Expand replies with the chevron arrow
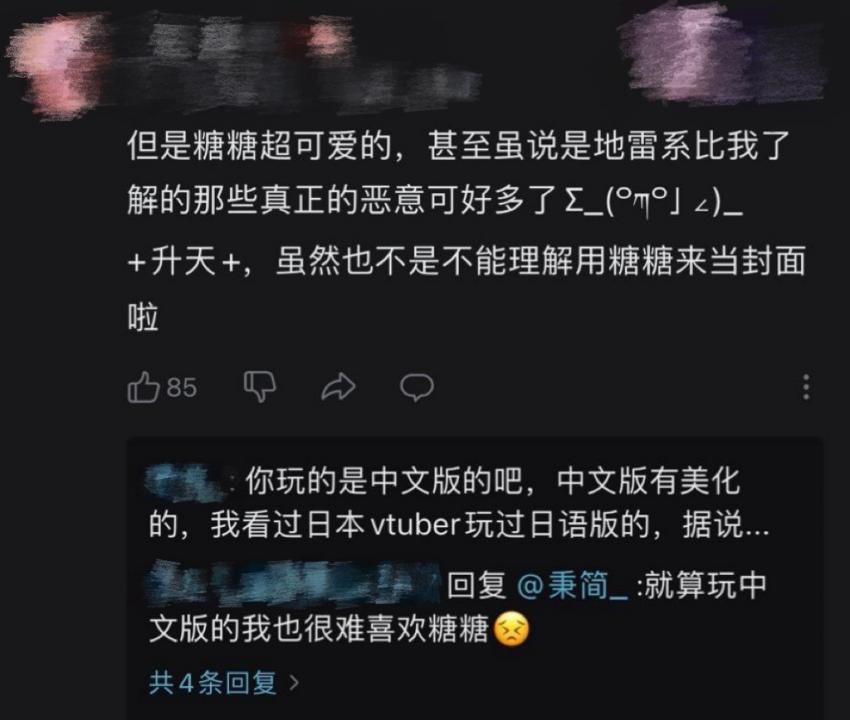Image resolution: width=850 pixels, height=720 pixels. coord(294,683)
